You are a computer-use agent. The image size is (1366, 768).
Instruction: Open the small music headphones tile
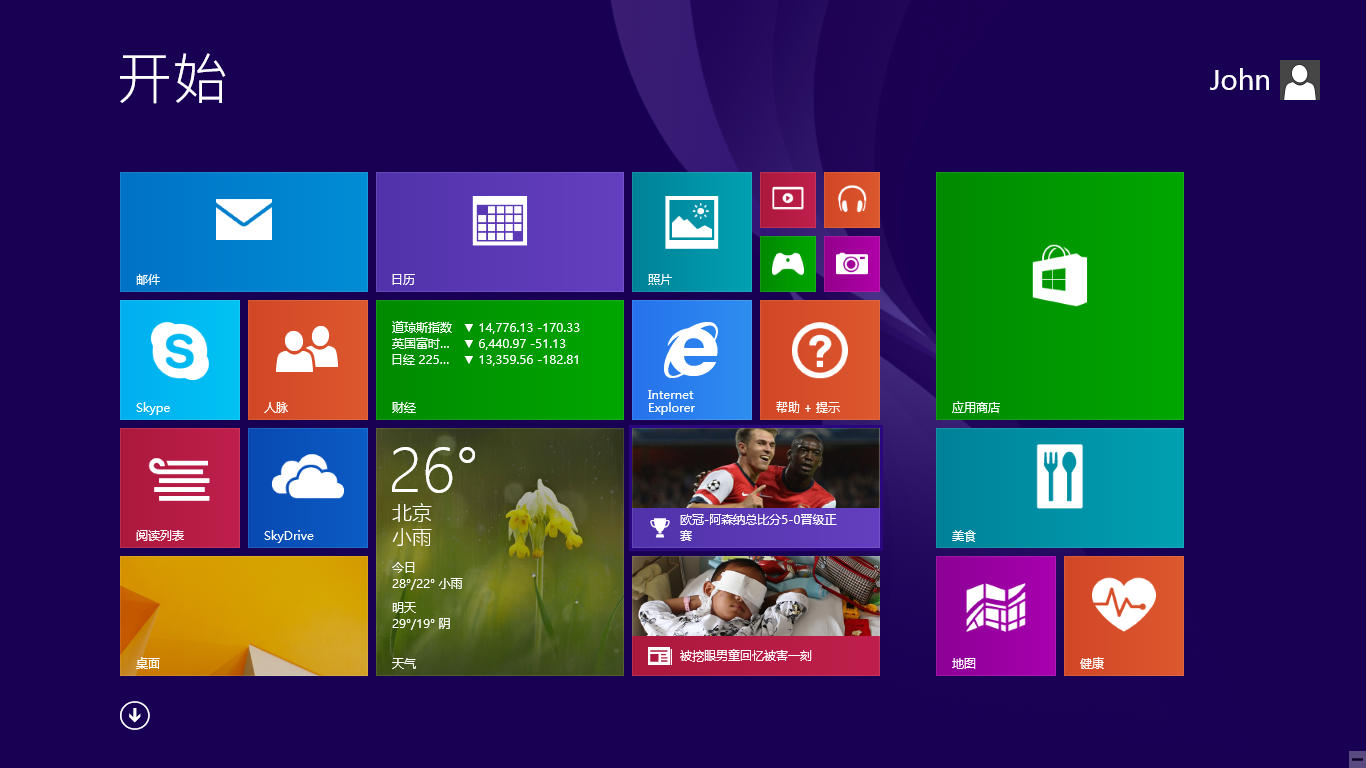click(x=851, y=199)
